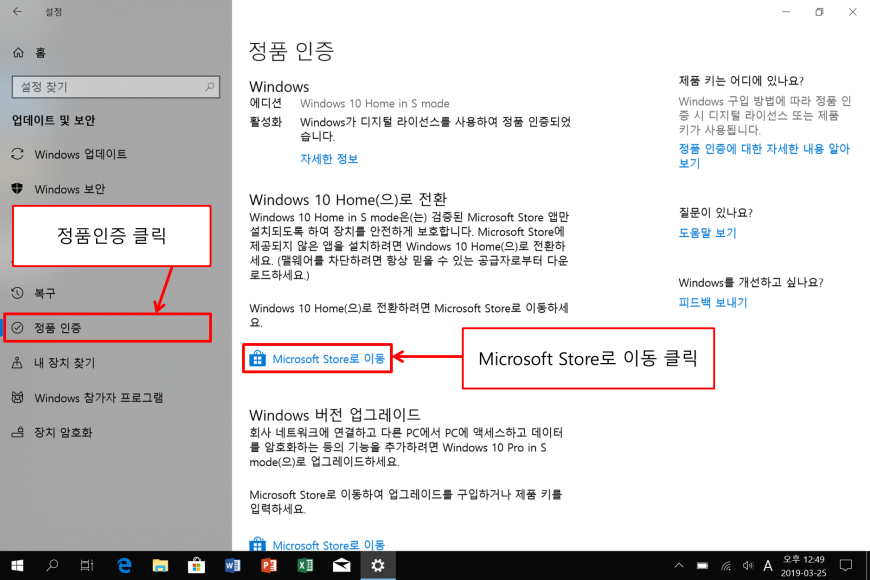The image size is (870, 580).
Task: Click the 제품 키는 어디에 있나요? heading
Action: point(741,81)
